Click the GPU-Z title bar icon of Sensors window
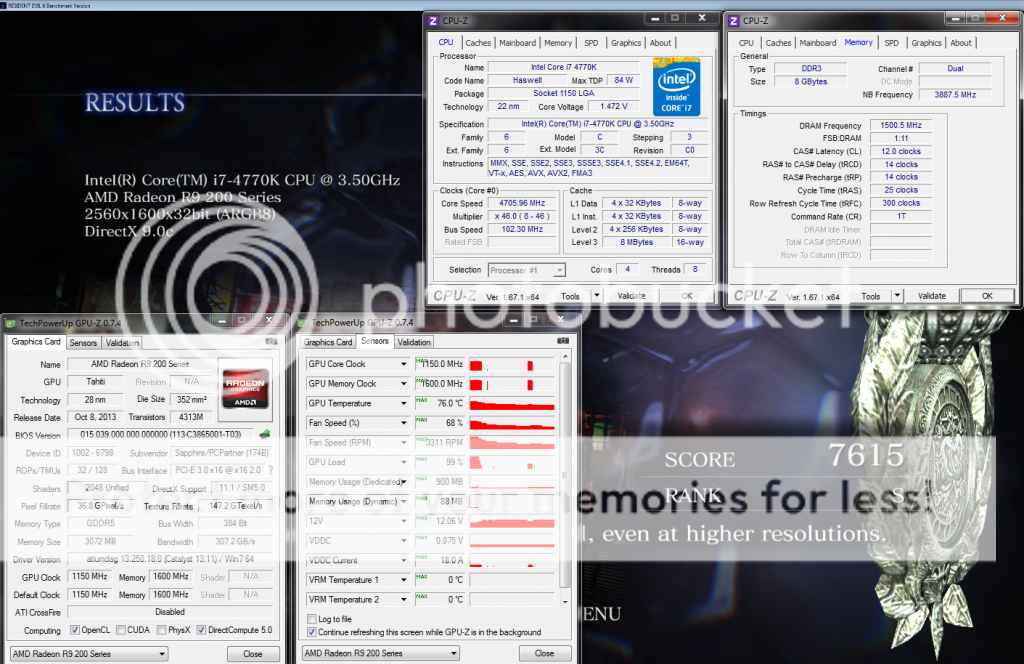 tap(305, 323)
